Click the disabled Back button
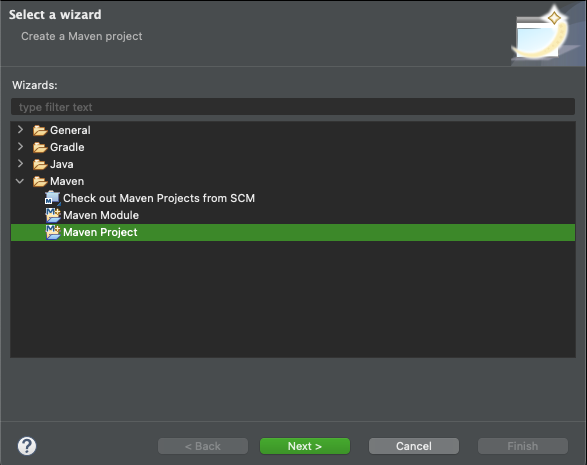Screen dimensions: 587x465 (203, 446)
